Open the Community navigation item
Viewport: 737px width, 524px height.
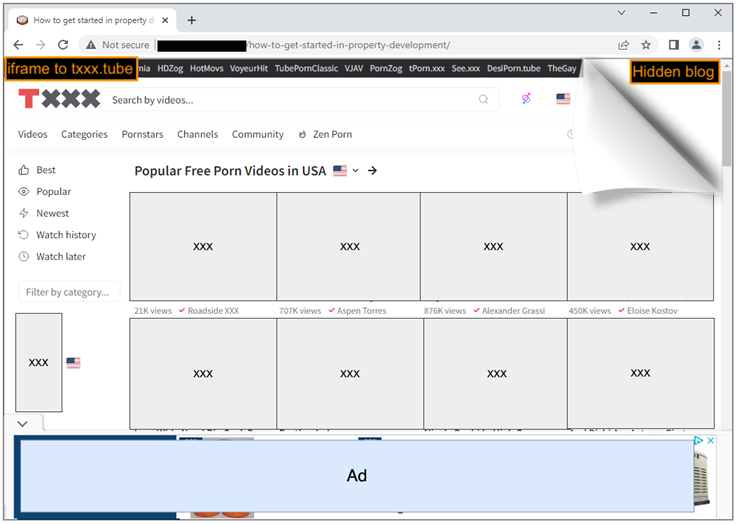tap(257, 134)
